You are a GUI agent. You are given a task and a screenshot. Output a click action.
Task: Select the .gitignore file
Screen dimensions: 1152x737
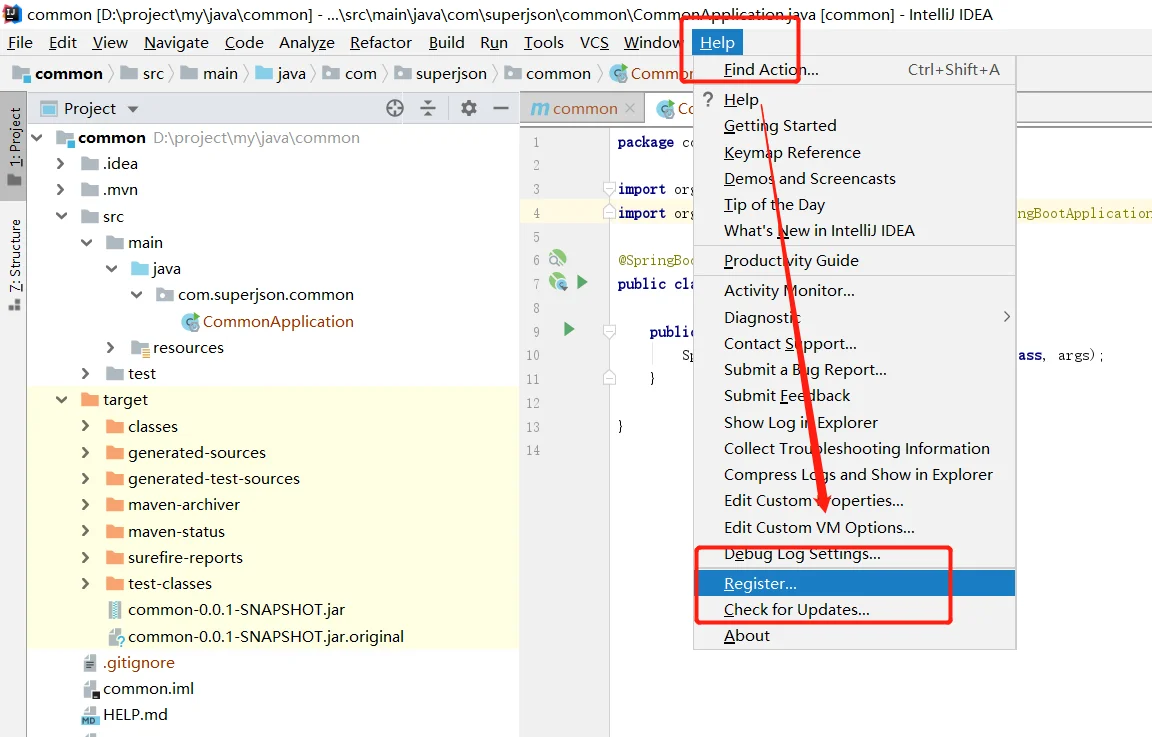click(x=129, y=663)
